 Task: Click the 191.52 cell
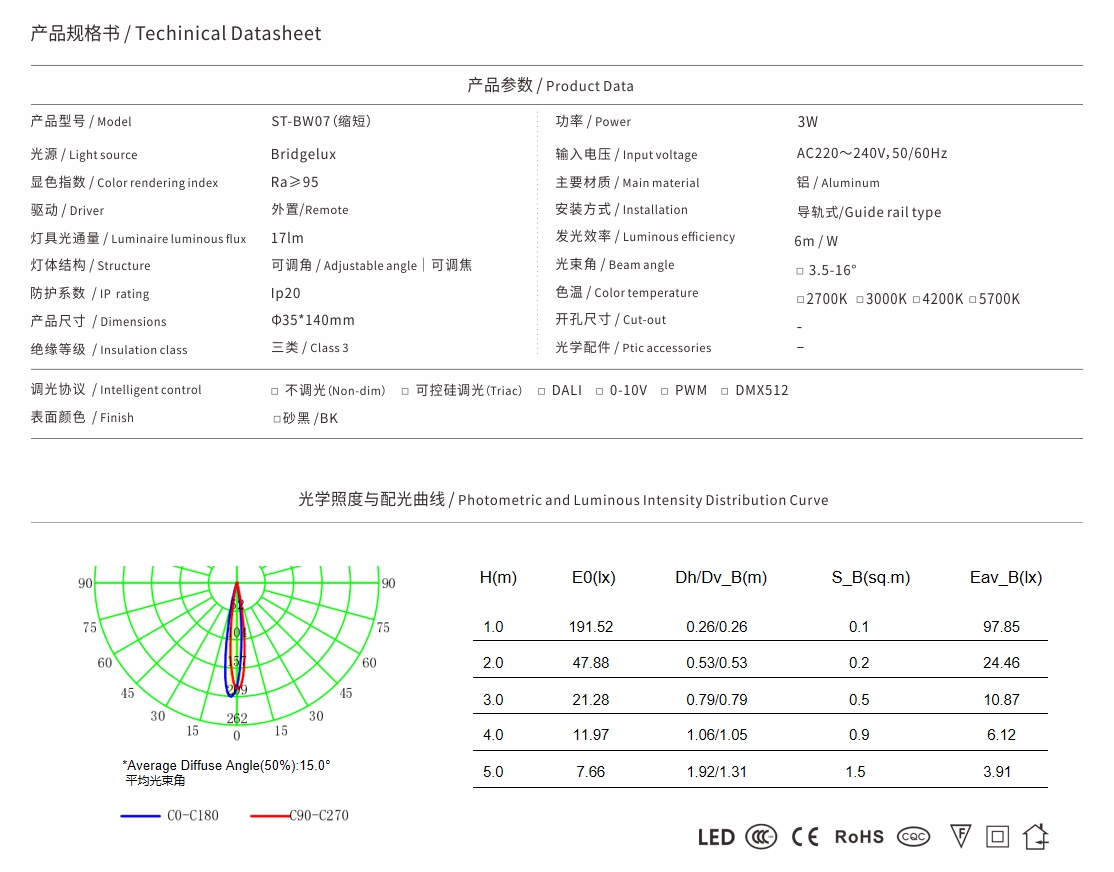click(x=590, y=627)
